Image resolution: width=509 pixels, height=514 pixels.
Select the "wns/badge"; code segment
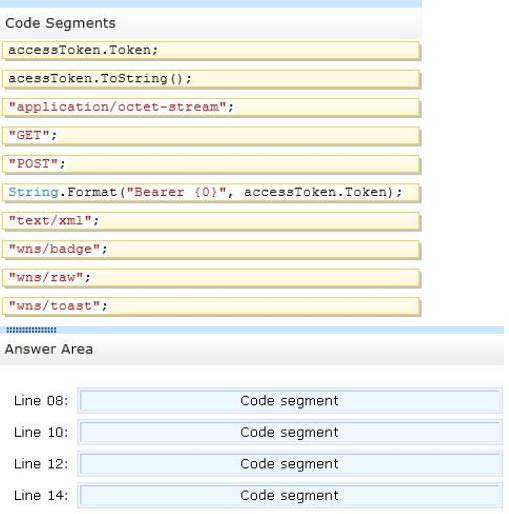pyautogui.click(x=211, y=250)
